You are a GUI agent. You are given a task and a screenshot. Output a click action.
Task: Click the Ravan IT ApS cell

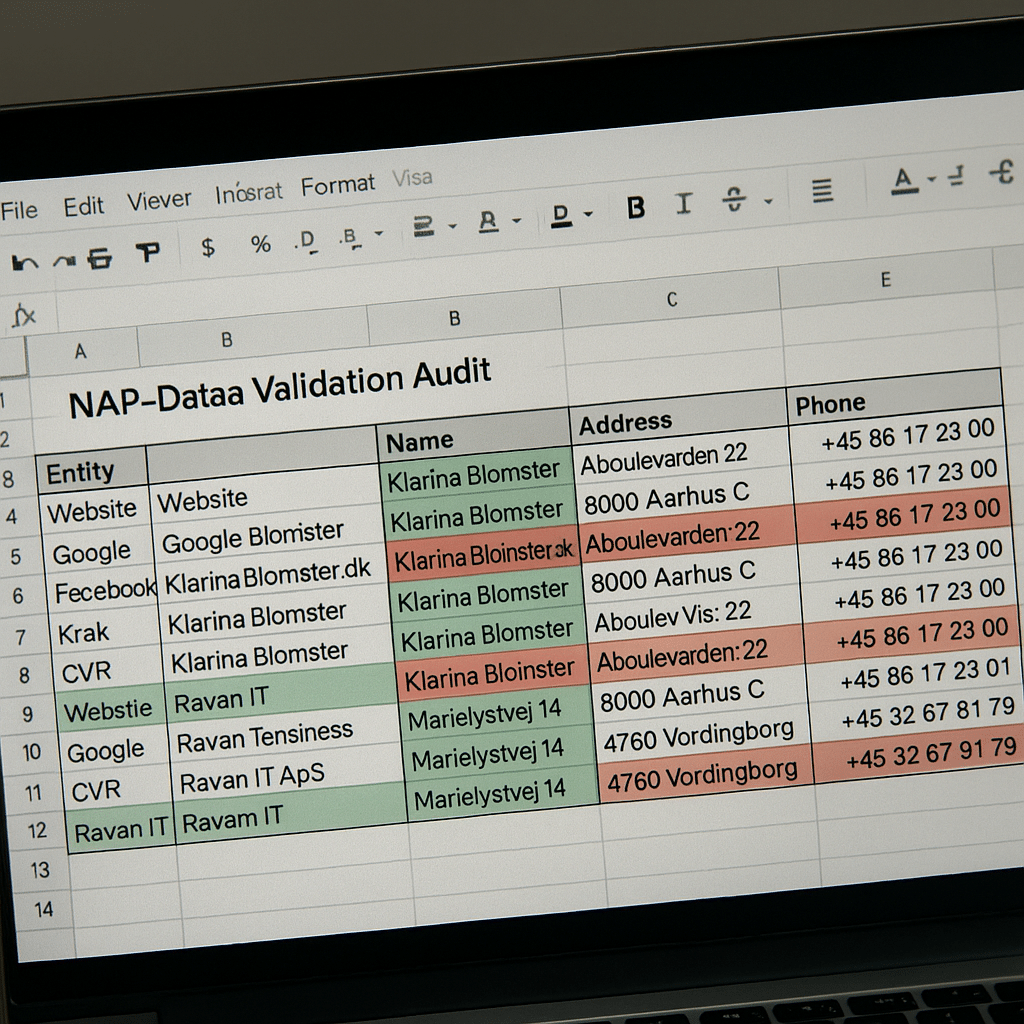(x=286, y=777)
